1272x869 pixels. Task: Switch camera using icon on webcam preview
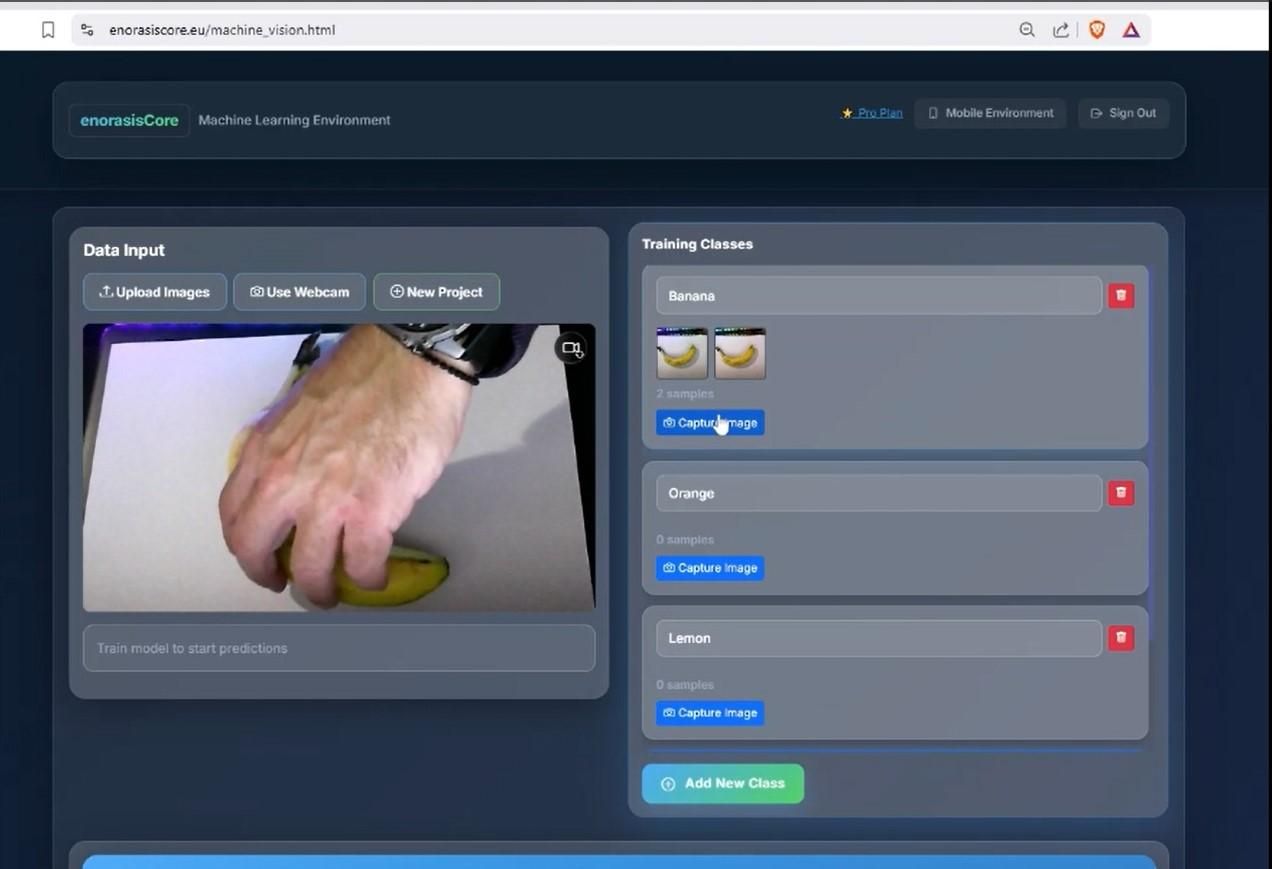571,349
